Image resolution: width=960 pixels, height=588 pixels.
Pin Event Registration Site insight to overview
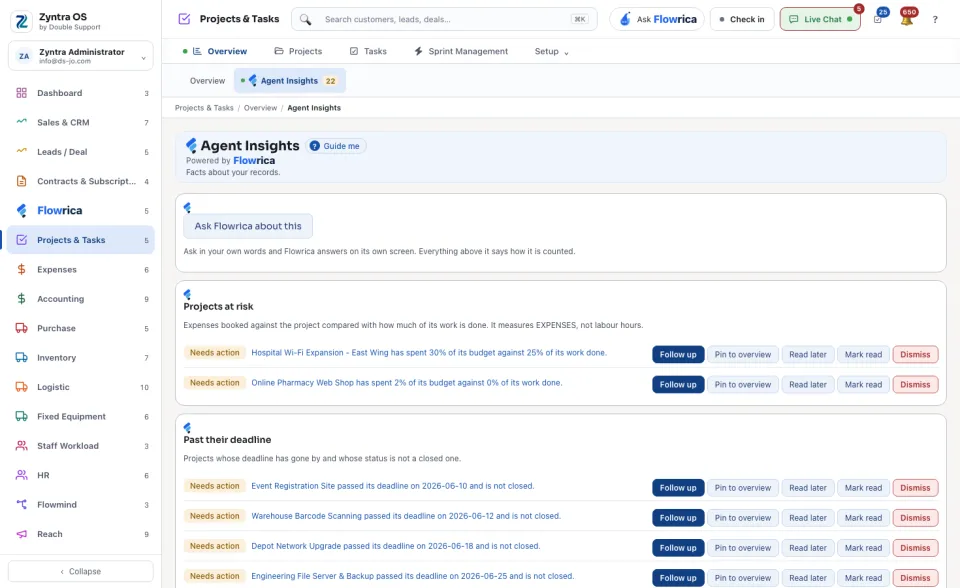point(743,488)
